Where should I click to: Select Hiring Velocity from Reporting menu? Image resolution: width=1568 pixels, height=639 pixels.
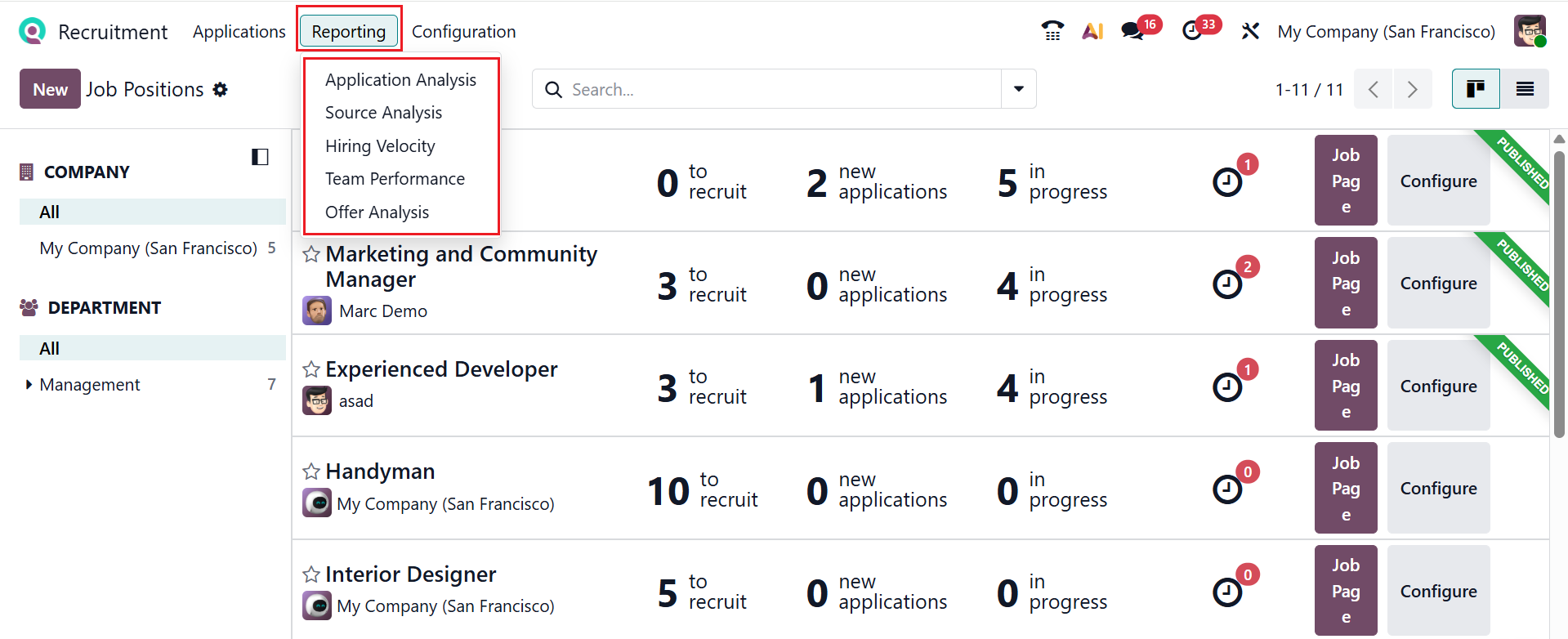click(380, 146)
